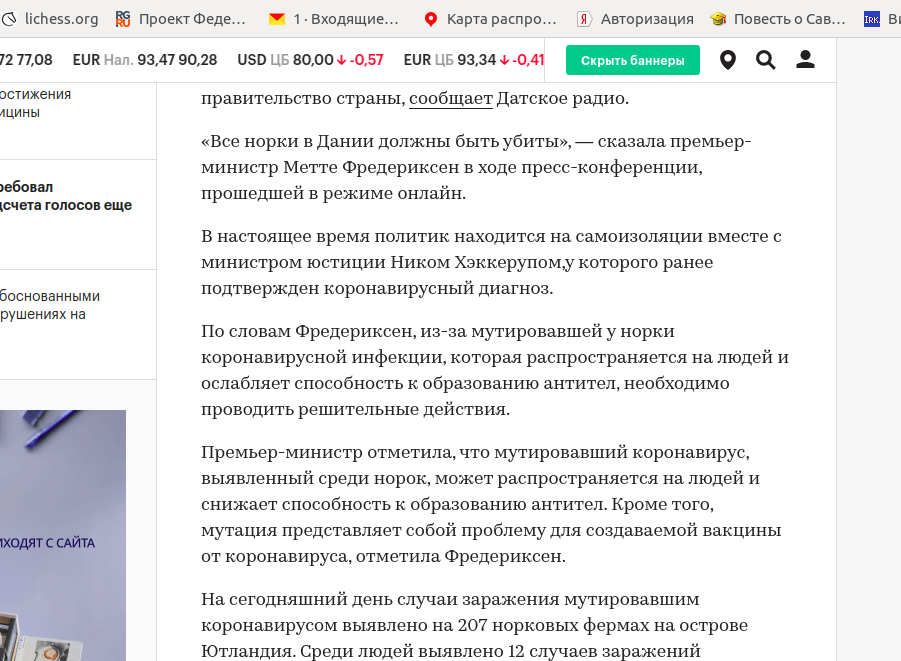Open sidebar news item ending …остижения
901x661 pixels.
pyautogui.click(x=36, y=103)
